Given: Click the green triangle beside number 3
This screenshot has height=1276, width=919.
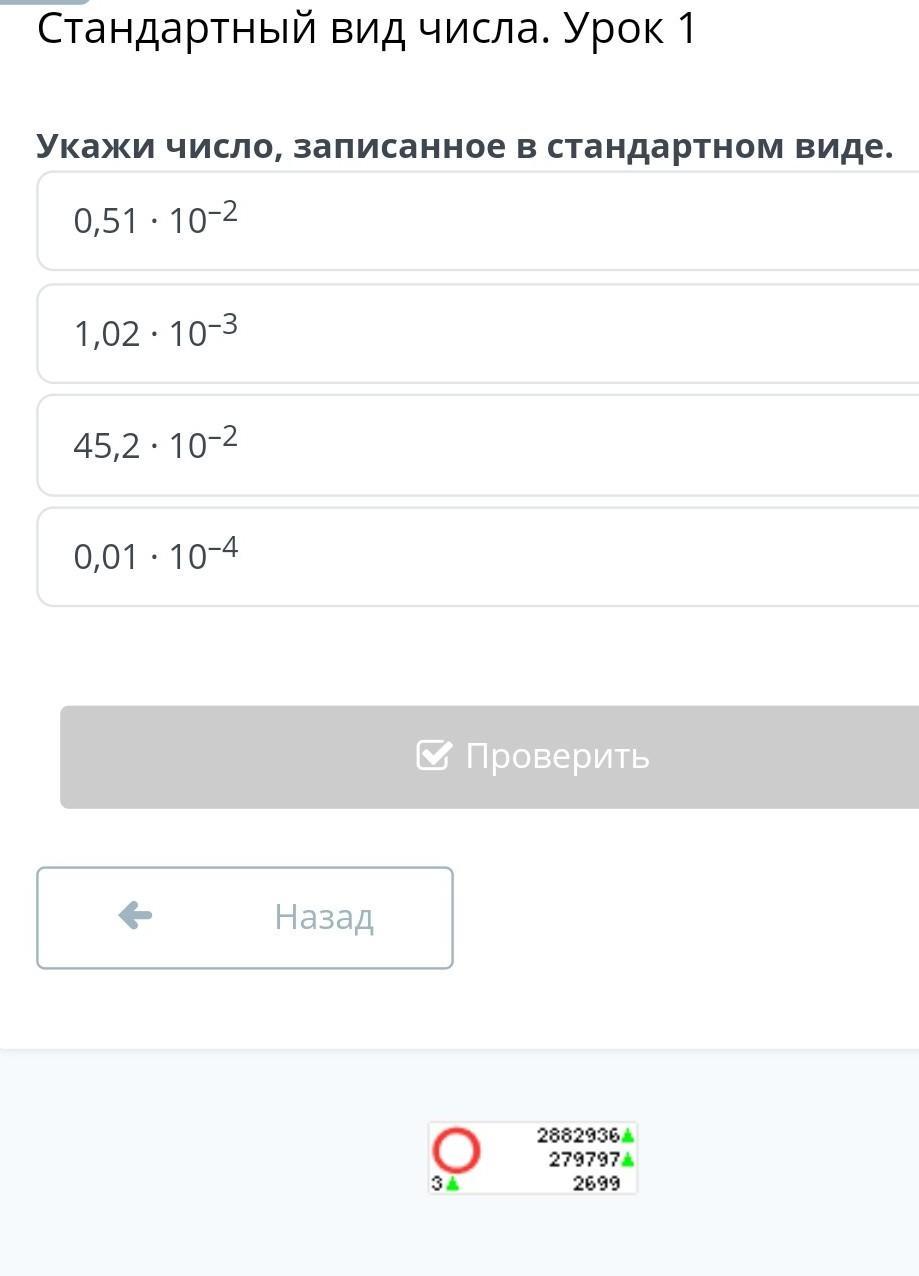Looking at the screenshot, I should (453, 1184).
